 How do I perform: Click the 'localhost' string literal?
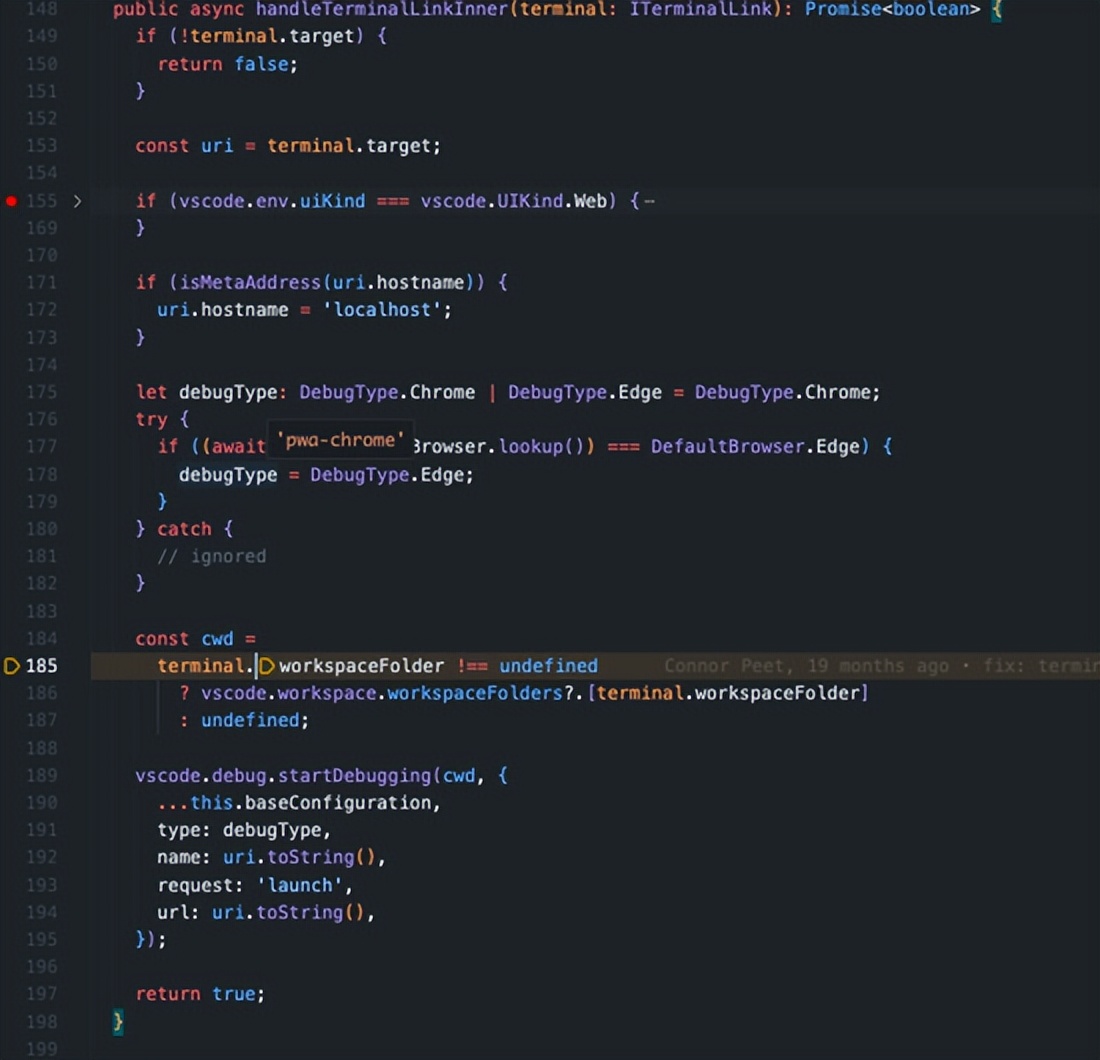382,310
